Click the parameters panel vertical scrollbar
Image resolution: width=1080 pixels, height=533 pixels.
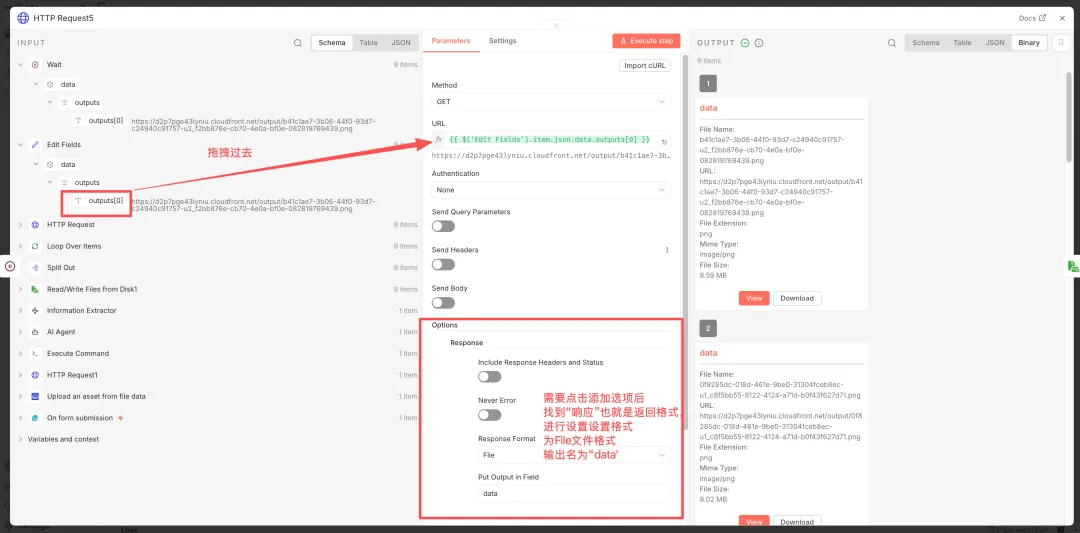[685, 241]
